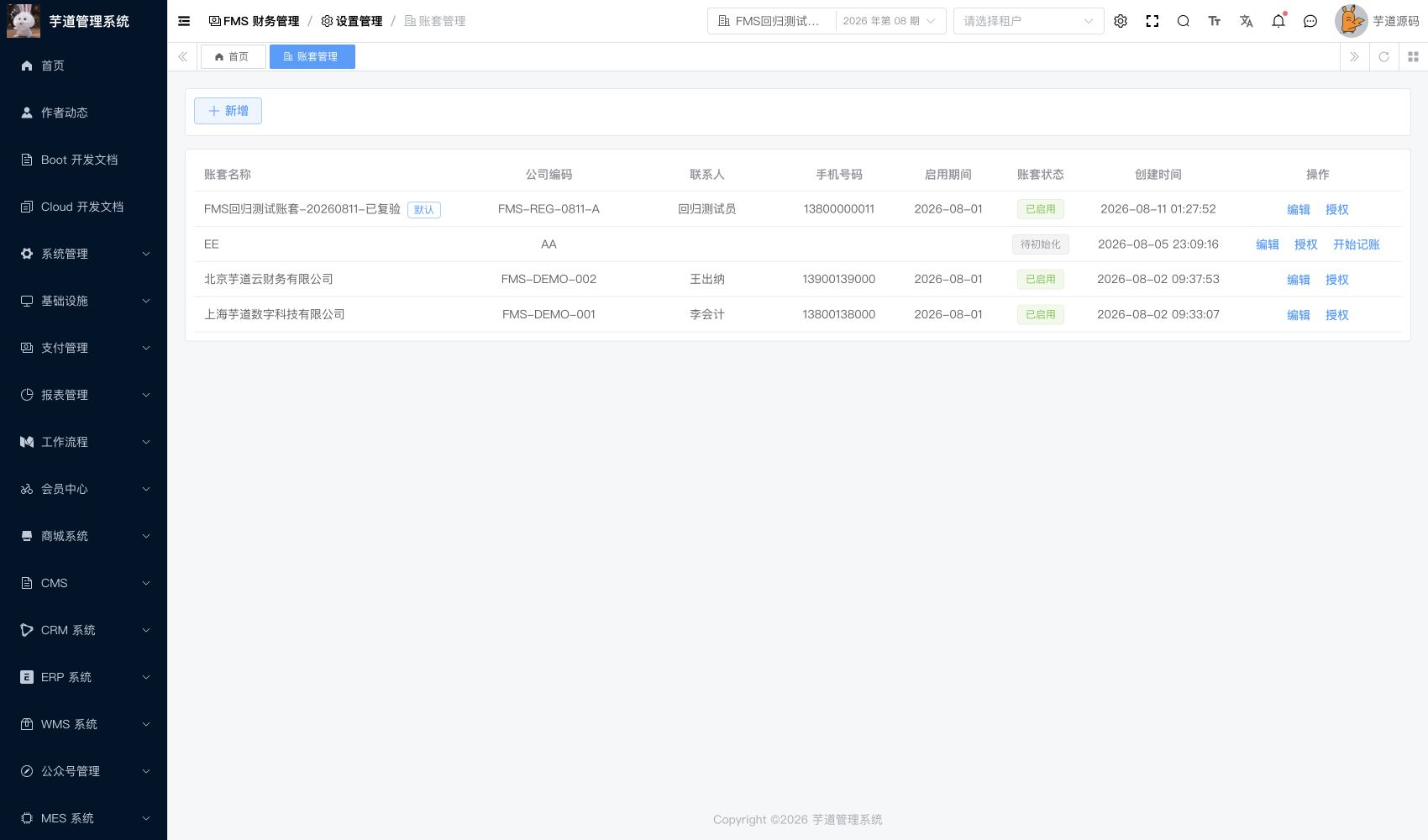
Task: Expand 支付管理 menu chevron
Action: [x=146, y=348]
